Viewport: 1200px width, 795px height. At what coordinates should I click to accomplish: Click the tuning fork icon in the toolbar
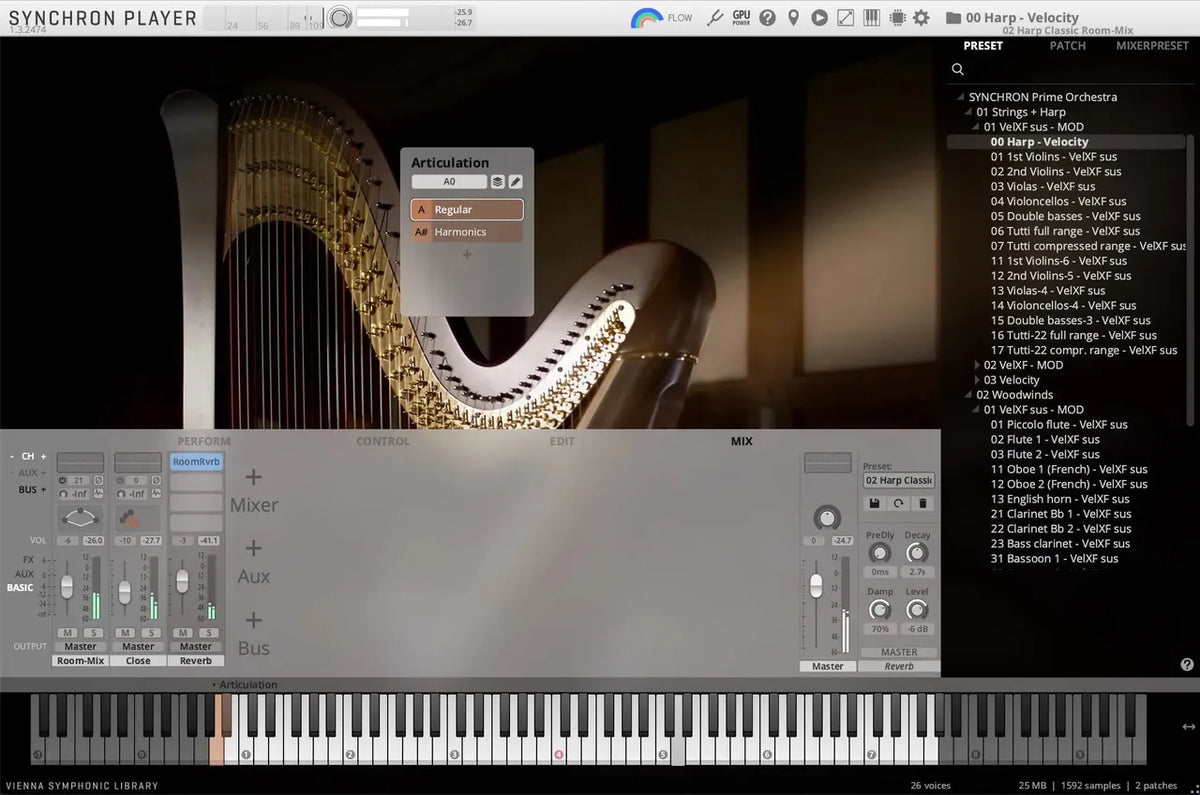pos(714,17)
